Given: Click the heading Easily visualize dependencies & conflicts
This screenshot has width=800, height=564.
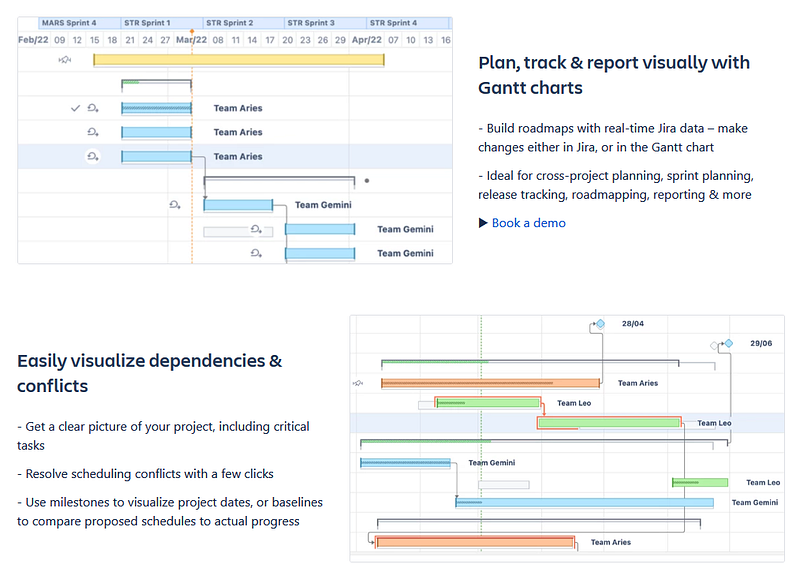Looking at the screenshot, I should (x=149, y=373).
